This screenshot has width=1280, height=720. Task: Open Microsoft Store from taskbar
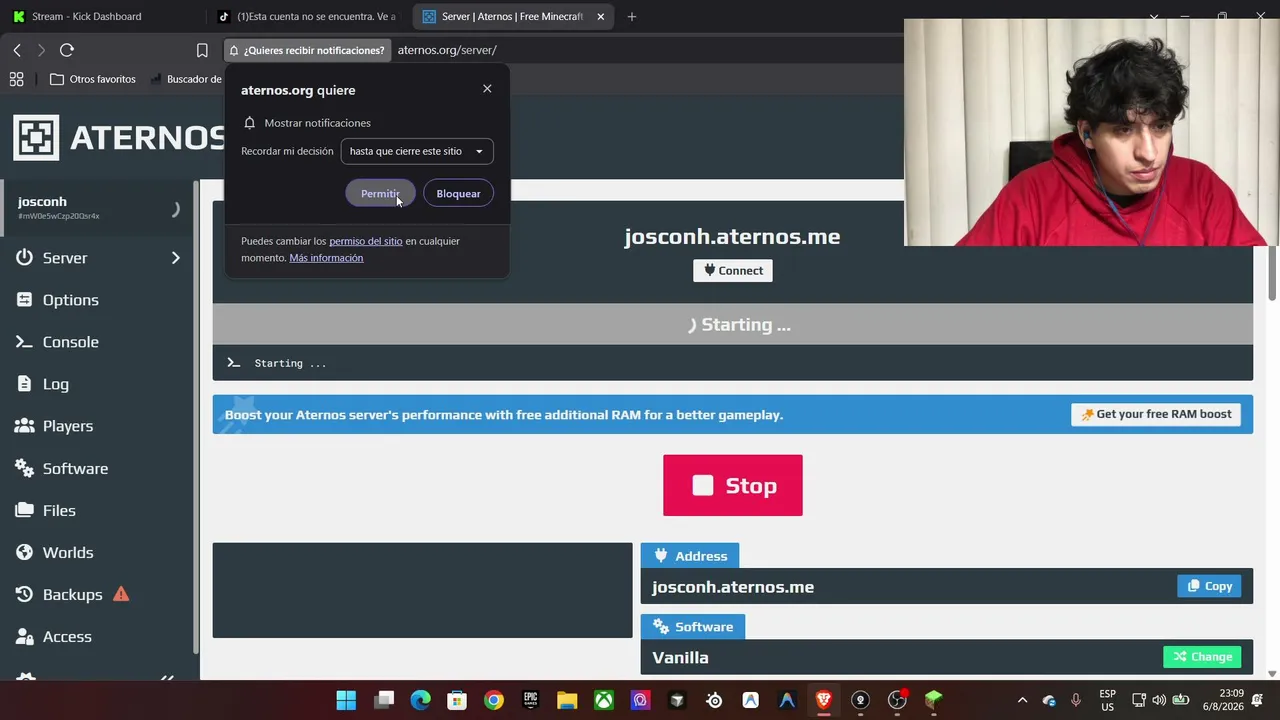pos(457,700)
